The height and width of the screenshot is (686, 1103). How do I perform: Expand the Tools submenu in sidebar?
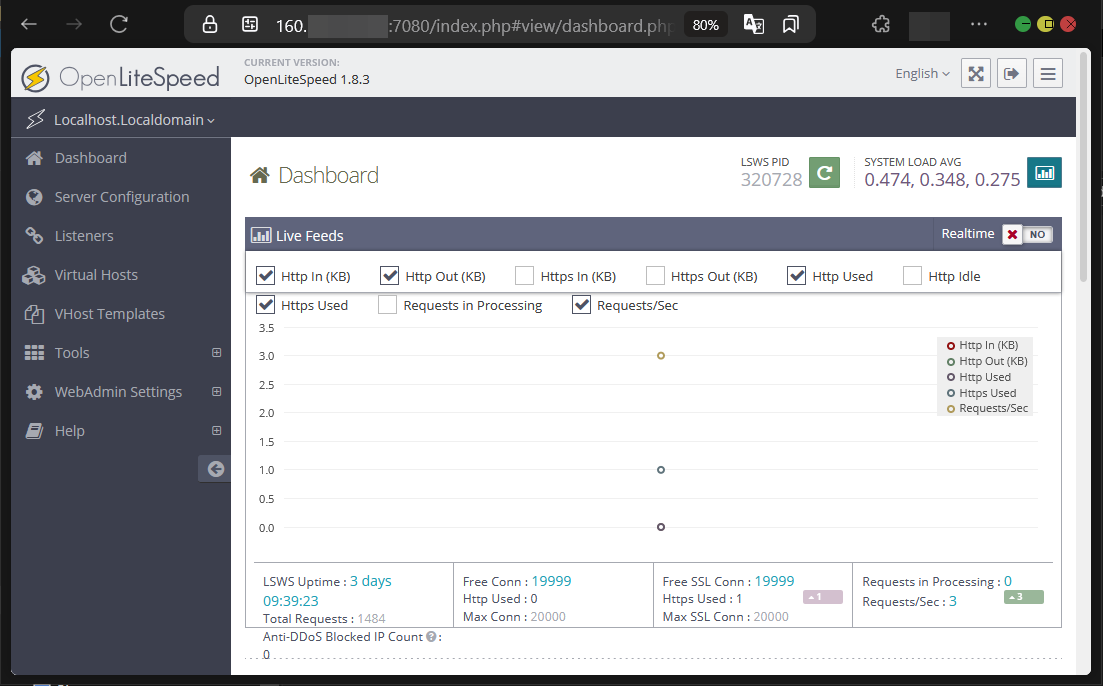coord(216,353)
